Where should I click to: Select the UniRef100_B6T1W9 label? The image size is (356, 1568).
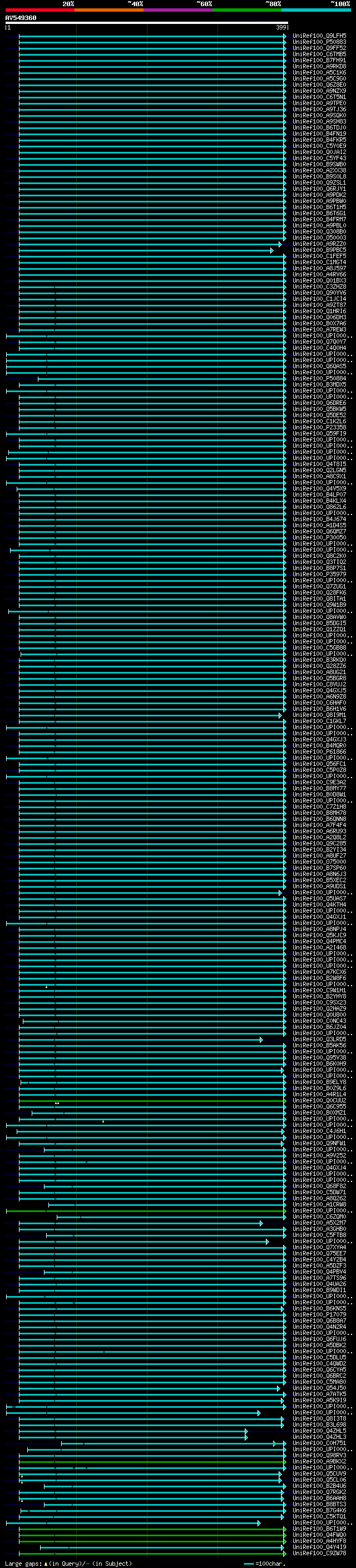tap(319, 1529)
